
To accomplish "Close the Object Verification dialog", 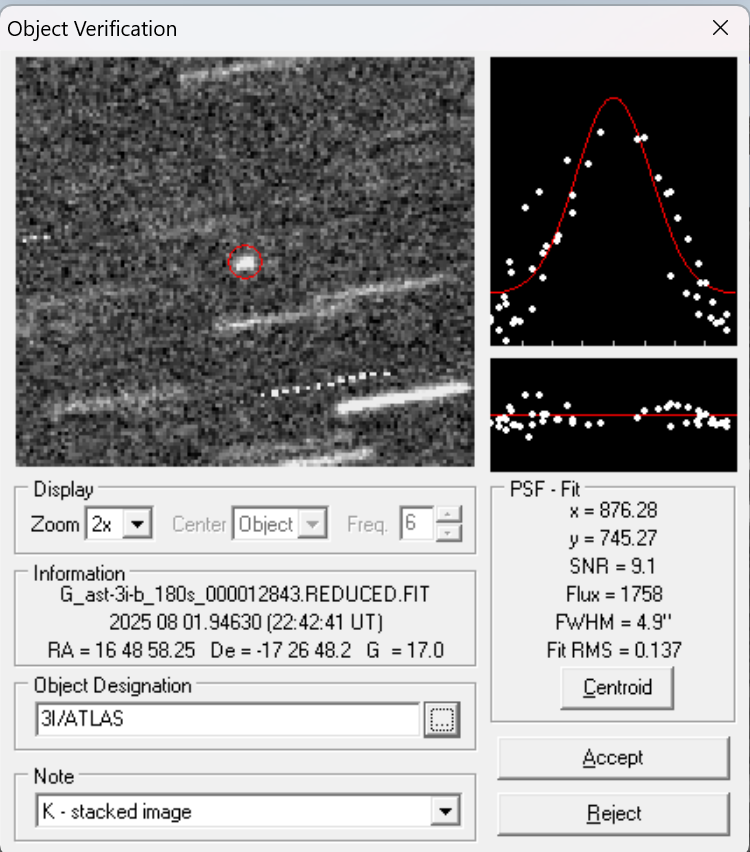I will click(x=720, y=28).
